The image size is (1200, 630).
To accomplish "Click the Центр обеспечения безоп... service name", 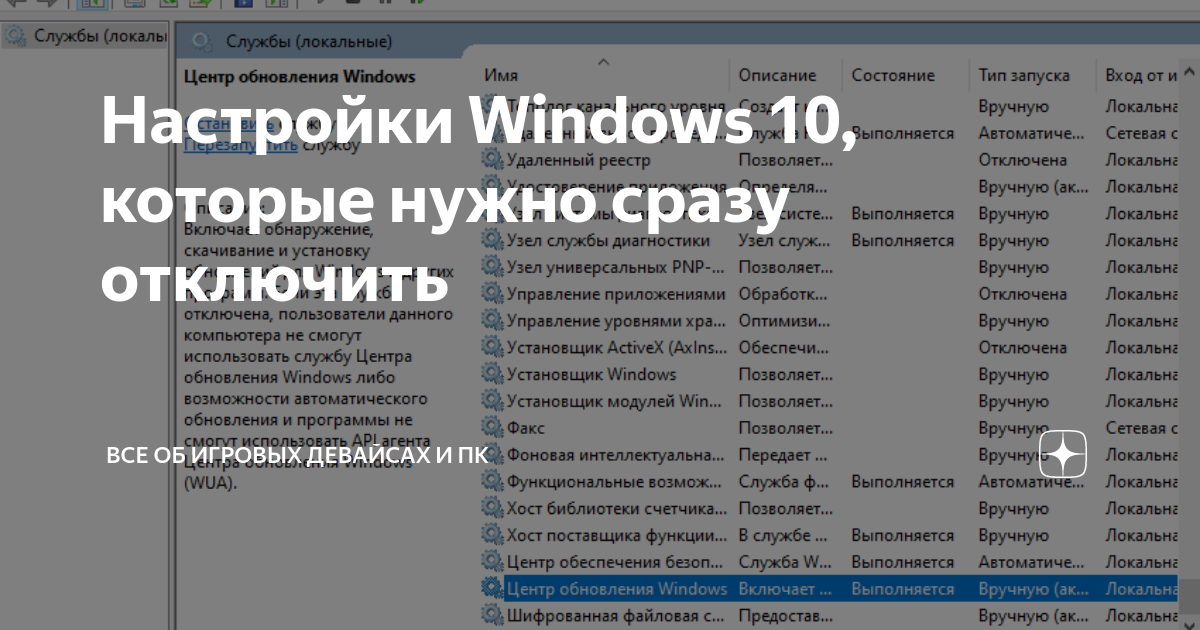I will pos(616,562).
